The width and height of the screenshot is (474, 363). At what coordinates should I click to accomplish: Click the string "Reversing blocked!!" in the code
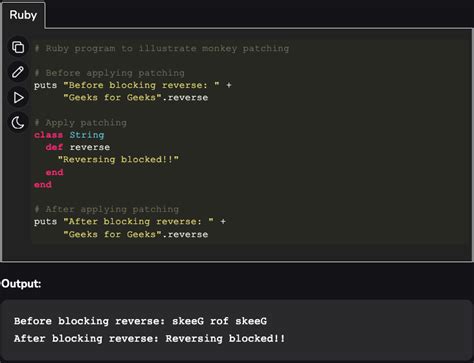(x=118, y=160)
